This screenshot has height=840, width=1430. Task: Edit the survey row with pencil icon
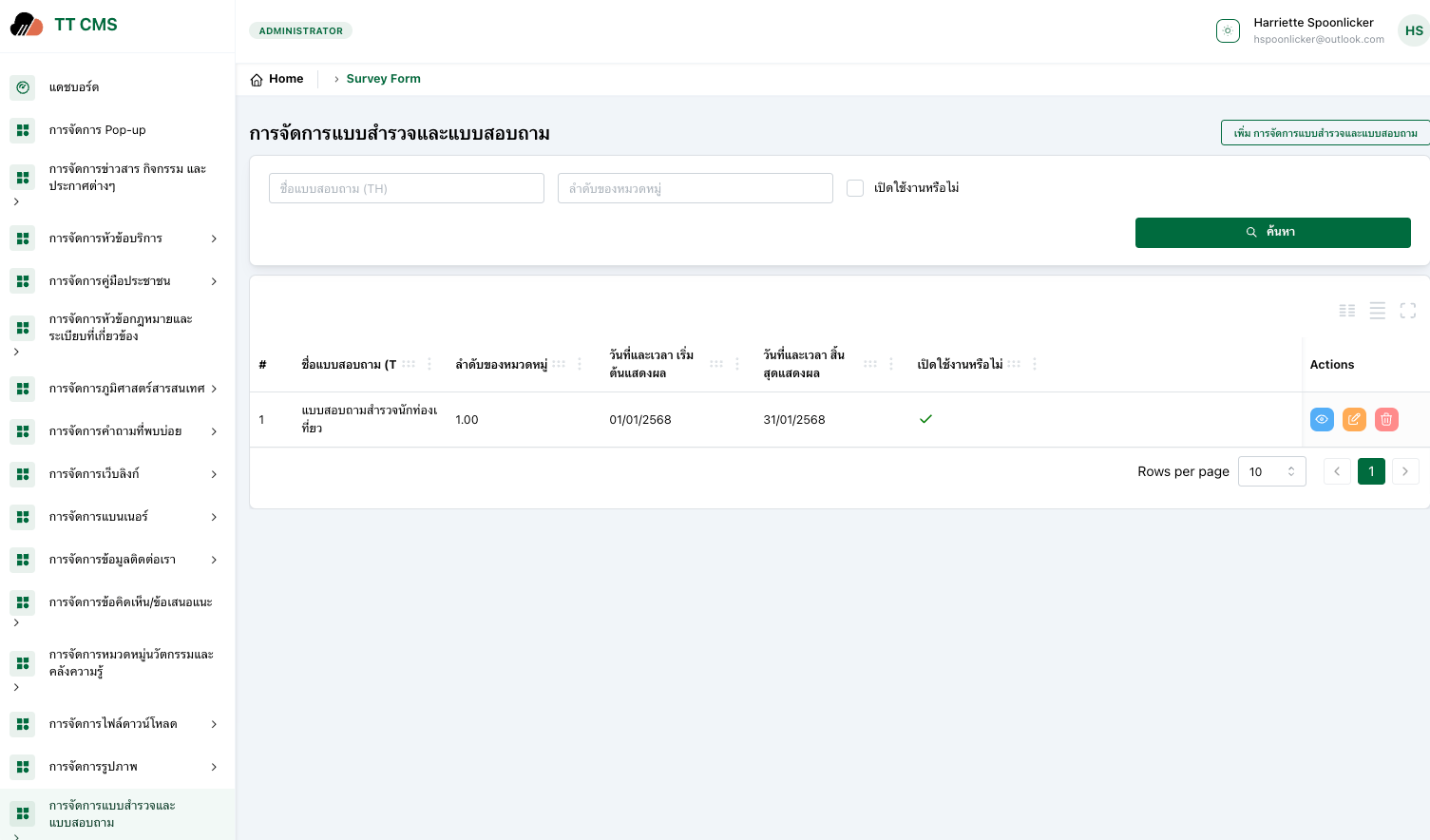[x=1354, y=419]
